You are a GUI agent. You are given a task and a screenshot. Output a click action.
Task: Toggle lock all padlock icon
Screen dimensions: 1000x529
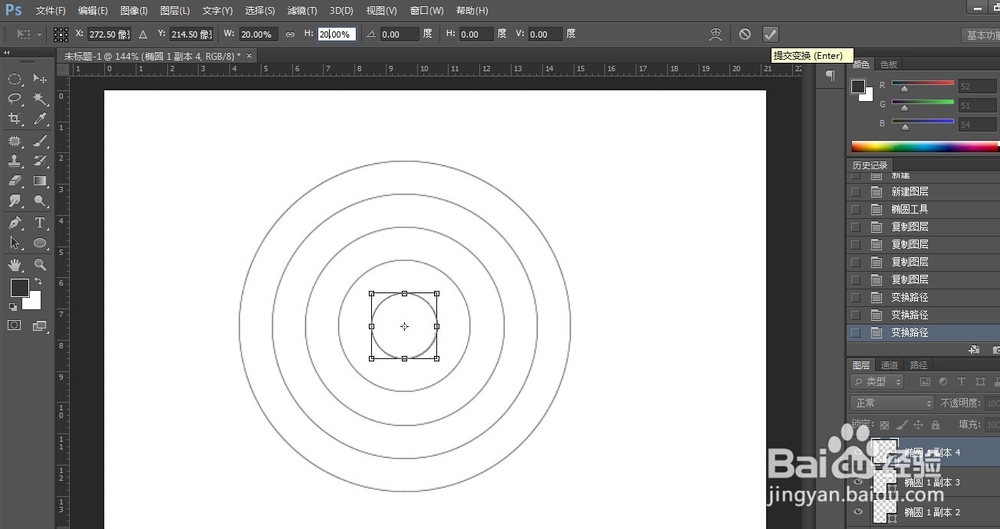[x=936, y=424]
